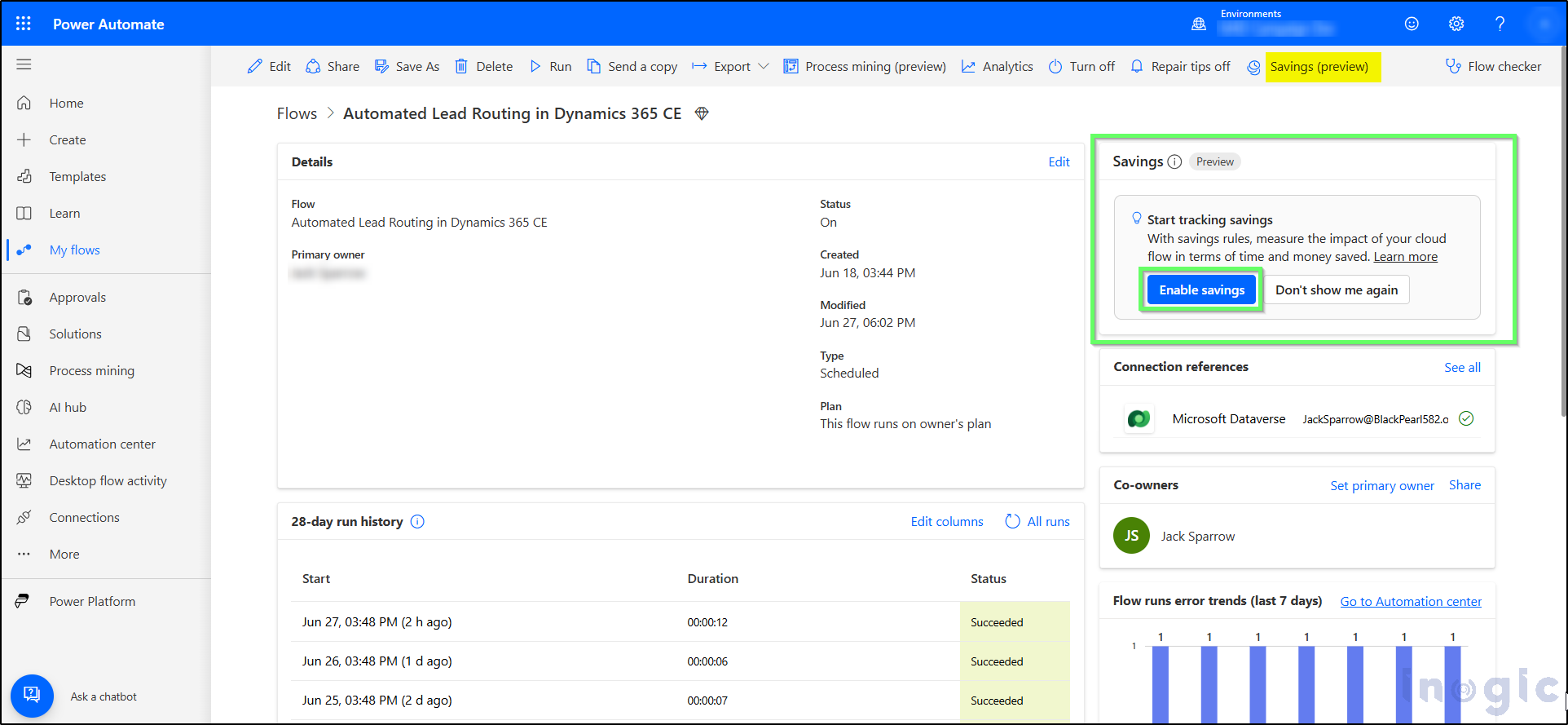
Task: Turn off the flow
Action: pos(1081,66)
